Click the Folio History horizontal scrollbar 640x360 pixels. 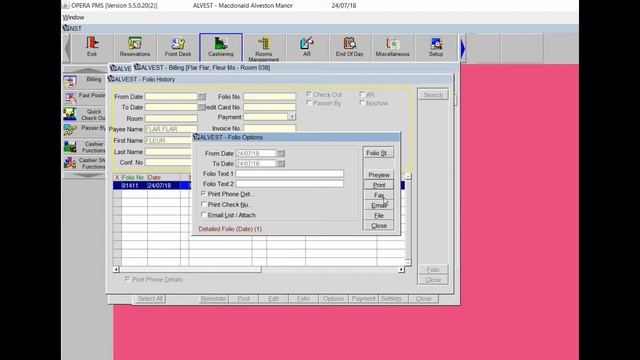click(258, 269)
